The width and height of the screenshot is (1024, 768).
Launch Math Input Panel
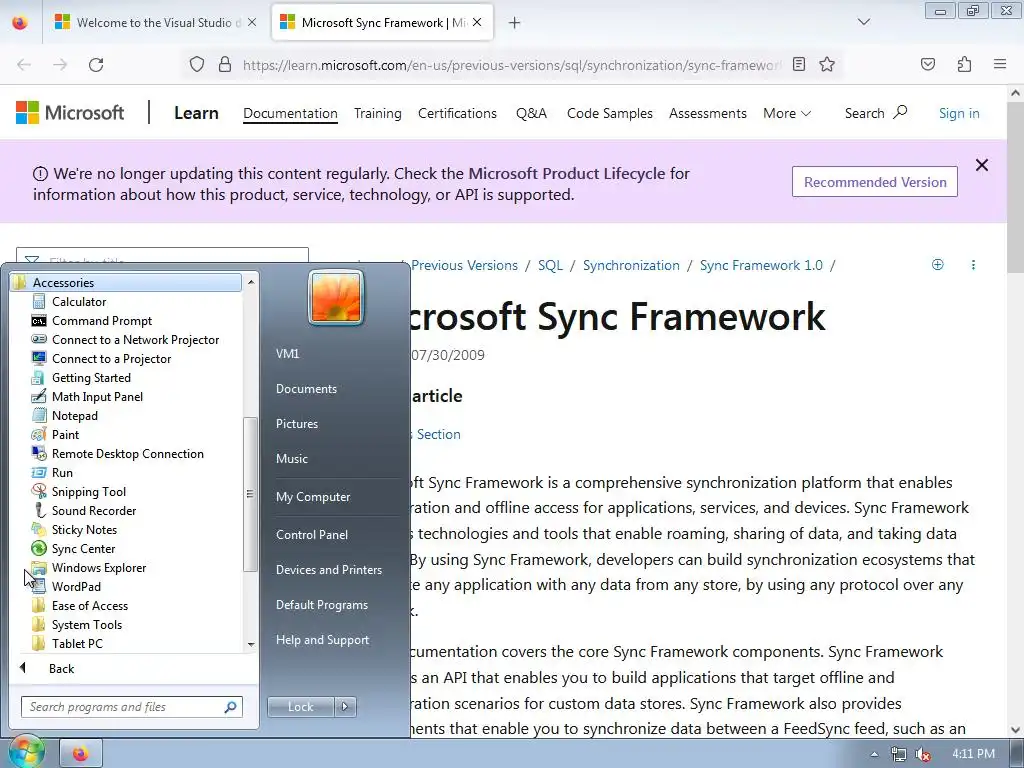point(97,396)
